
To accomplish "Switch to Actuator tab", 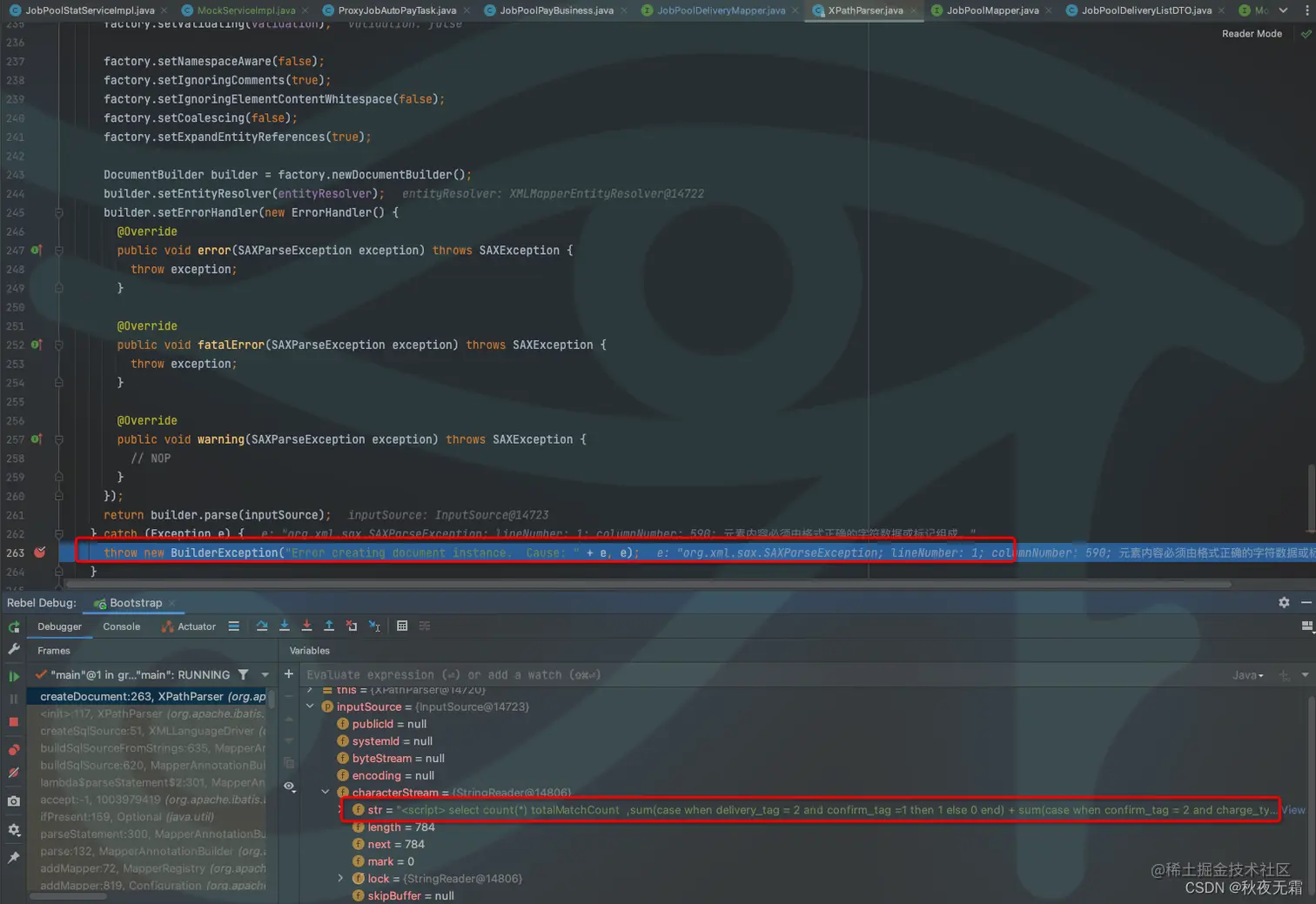I will (x=189, y=626).
